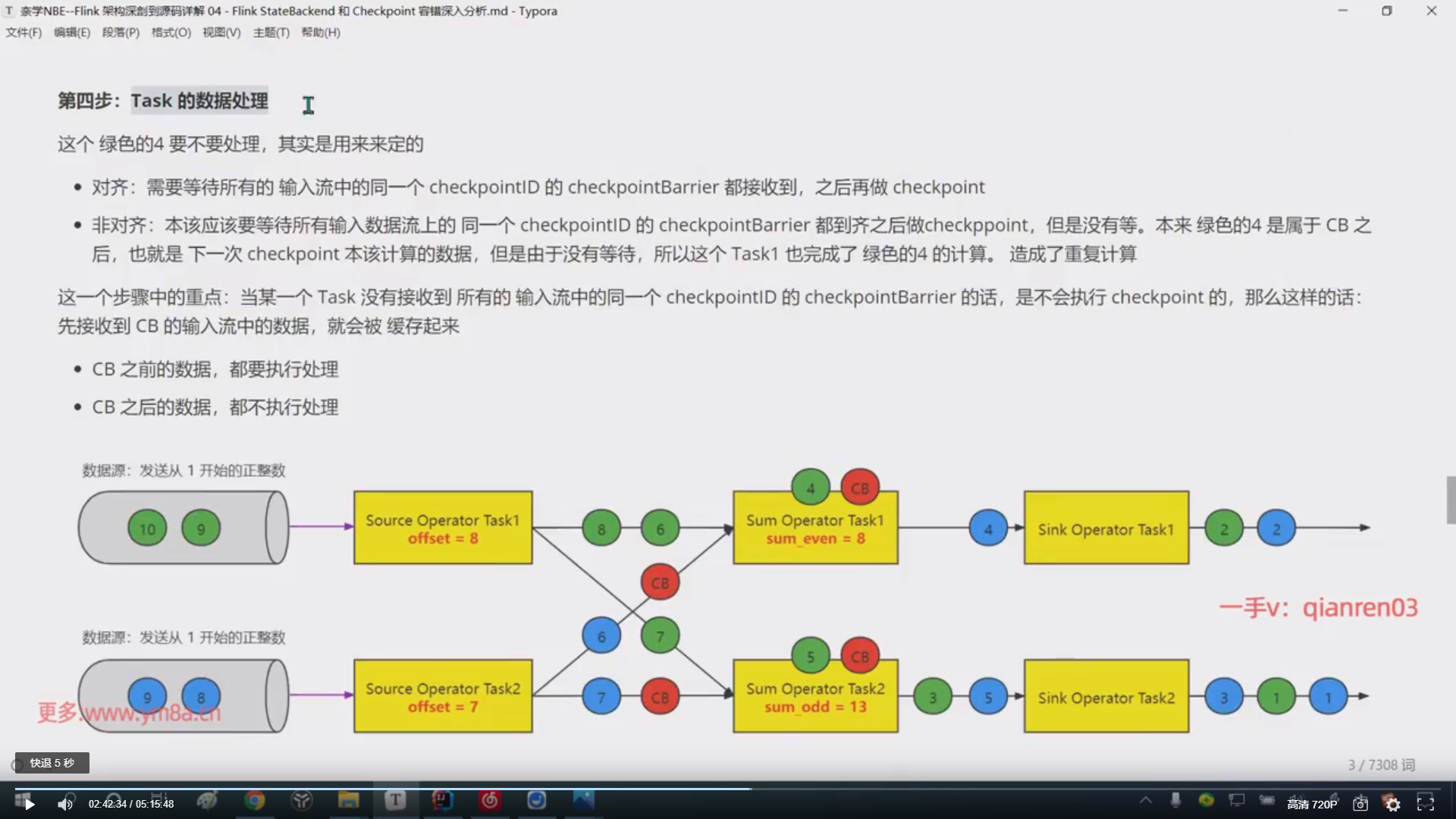Click the gift icon in the player bar
1456x819 pixels.
[1207, 802]
